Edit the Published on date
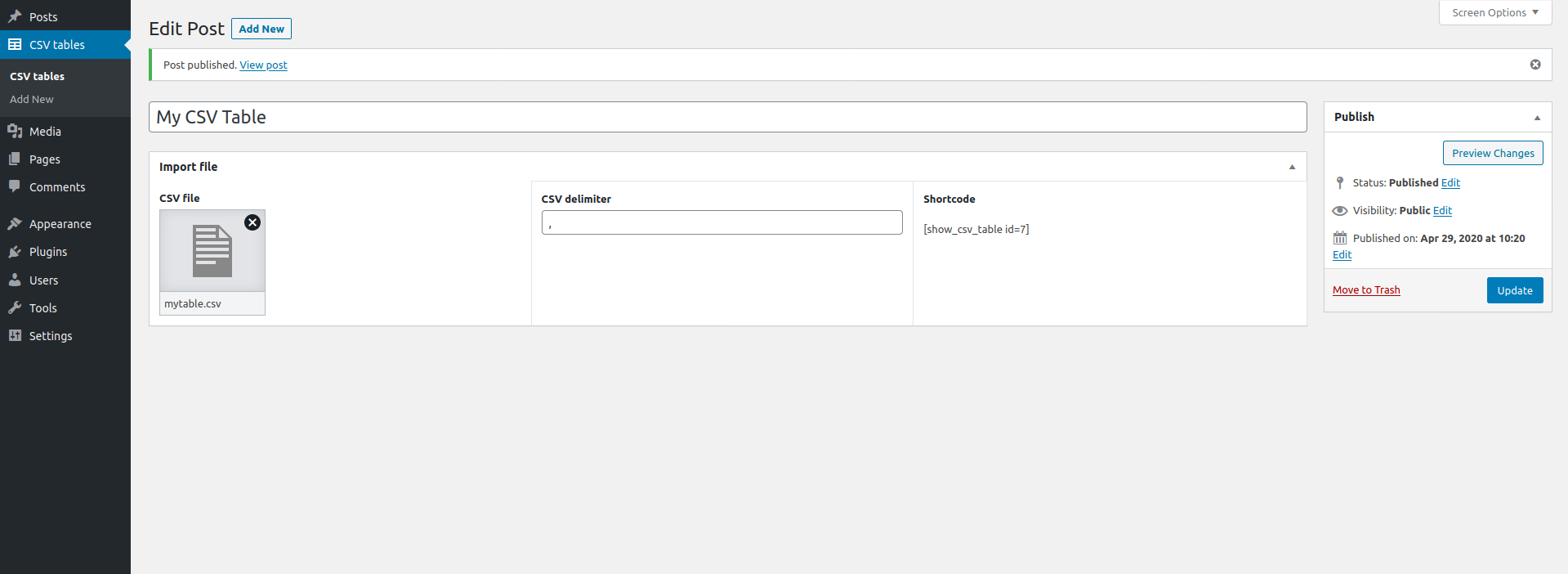 tap(1342, 254)
